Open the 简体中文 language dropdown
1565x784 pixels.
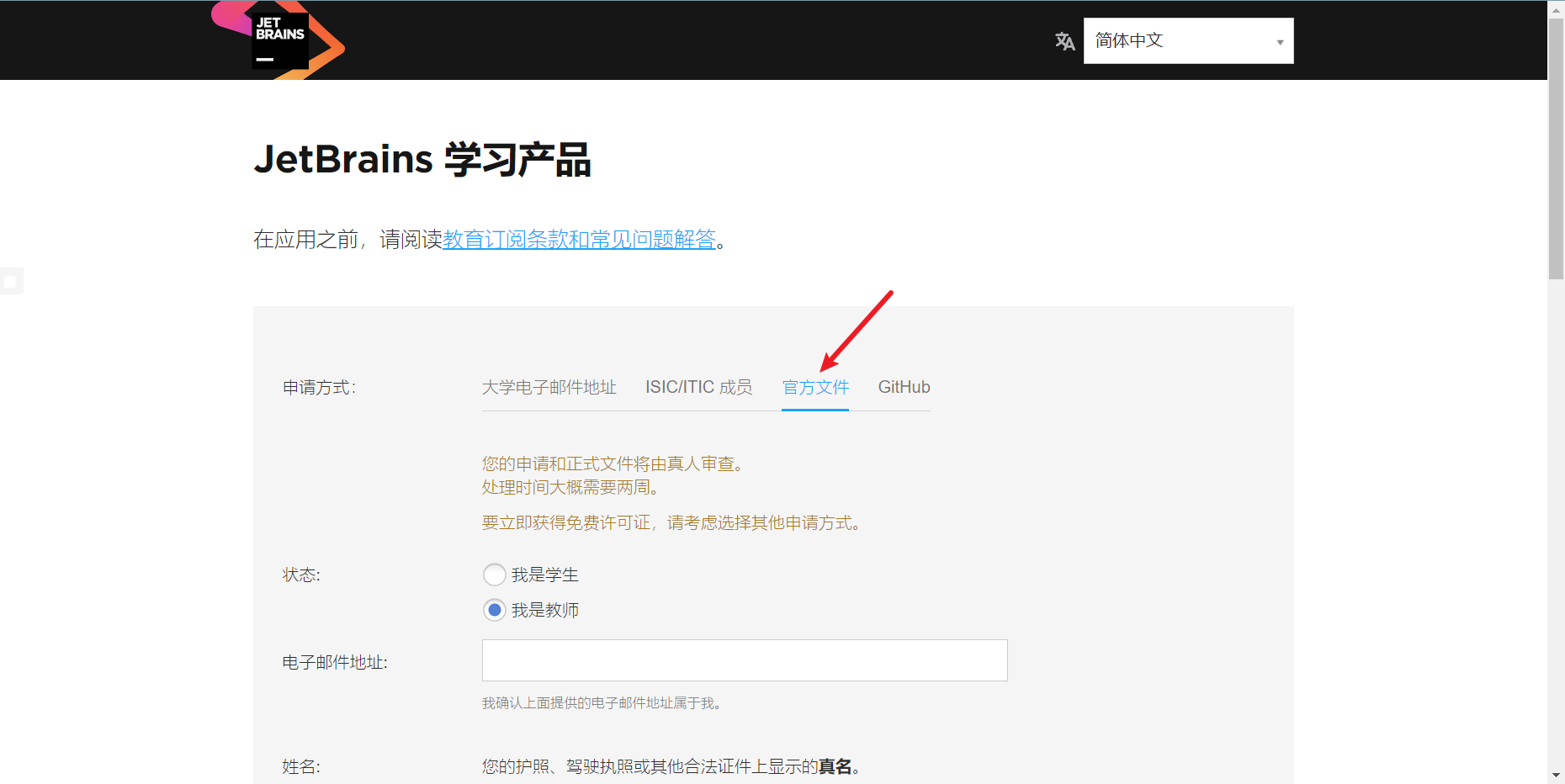pyautogui.click(x=1188, y=40)
